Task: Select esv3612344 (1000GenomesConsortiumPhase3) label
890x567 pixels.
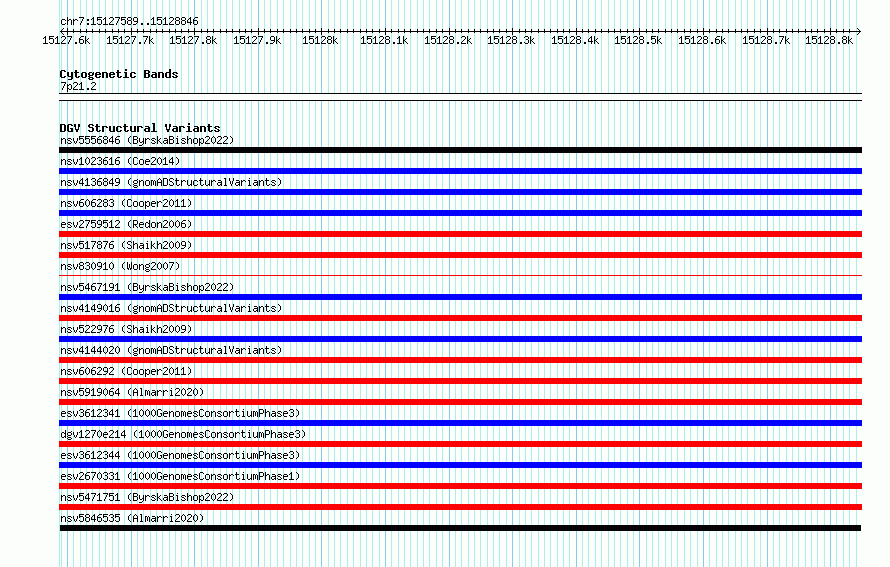Action: (x=180, y=455)
